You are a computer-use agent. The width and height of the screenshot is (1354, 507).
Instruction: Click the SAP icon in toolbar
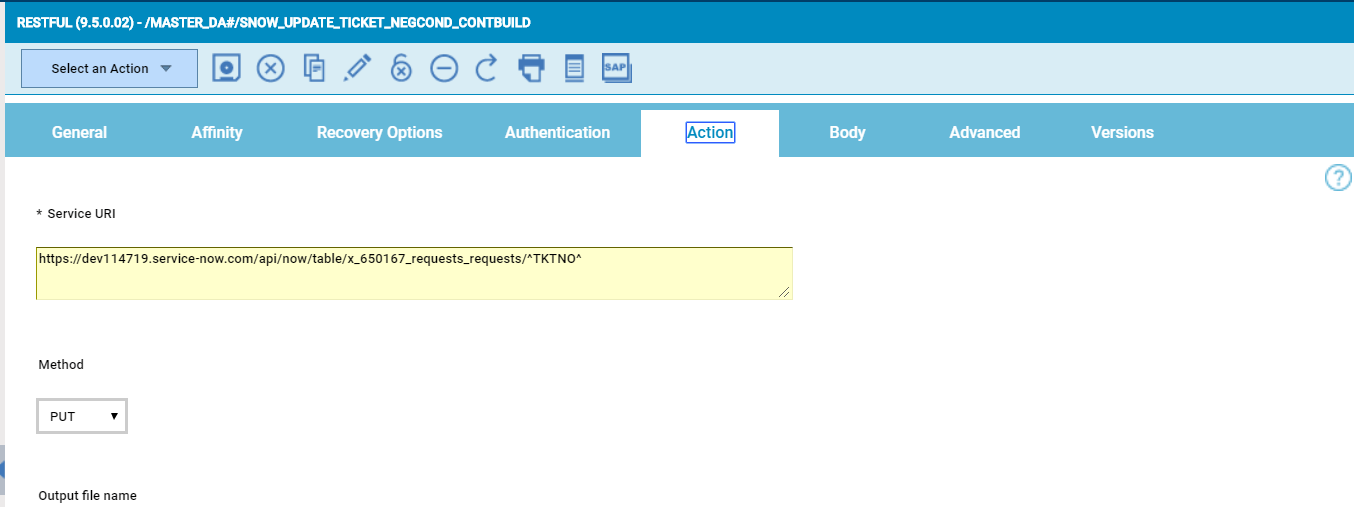click(x=616, y=68)
